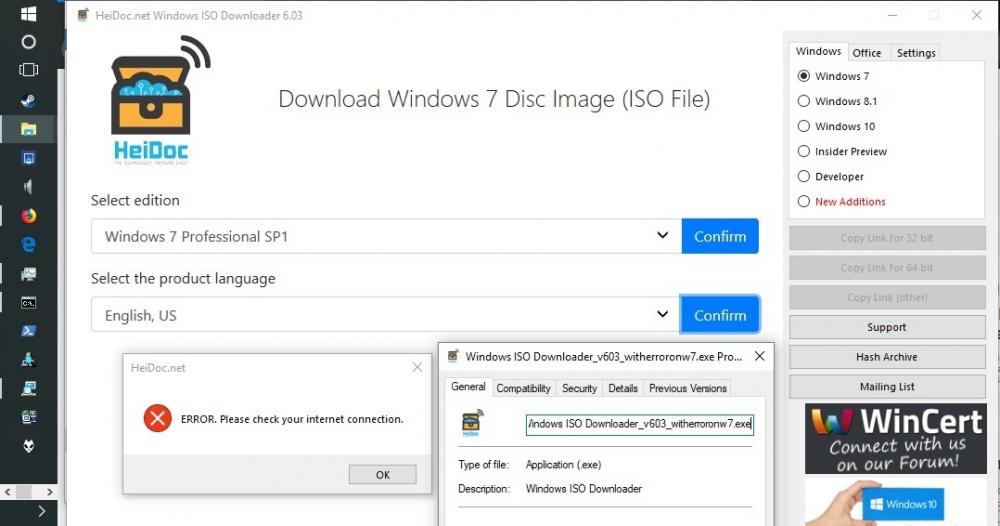Click the file name field in Properties

click(639, 424)
